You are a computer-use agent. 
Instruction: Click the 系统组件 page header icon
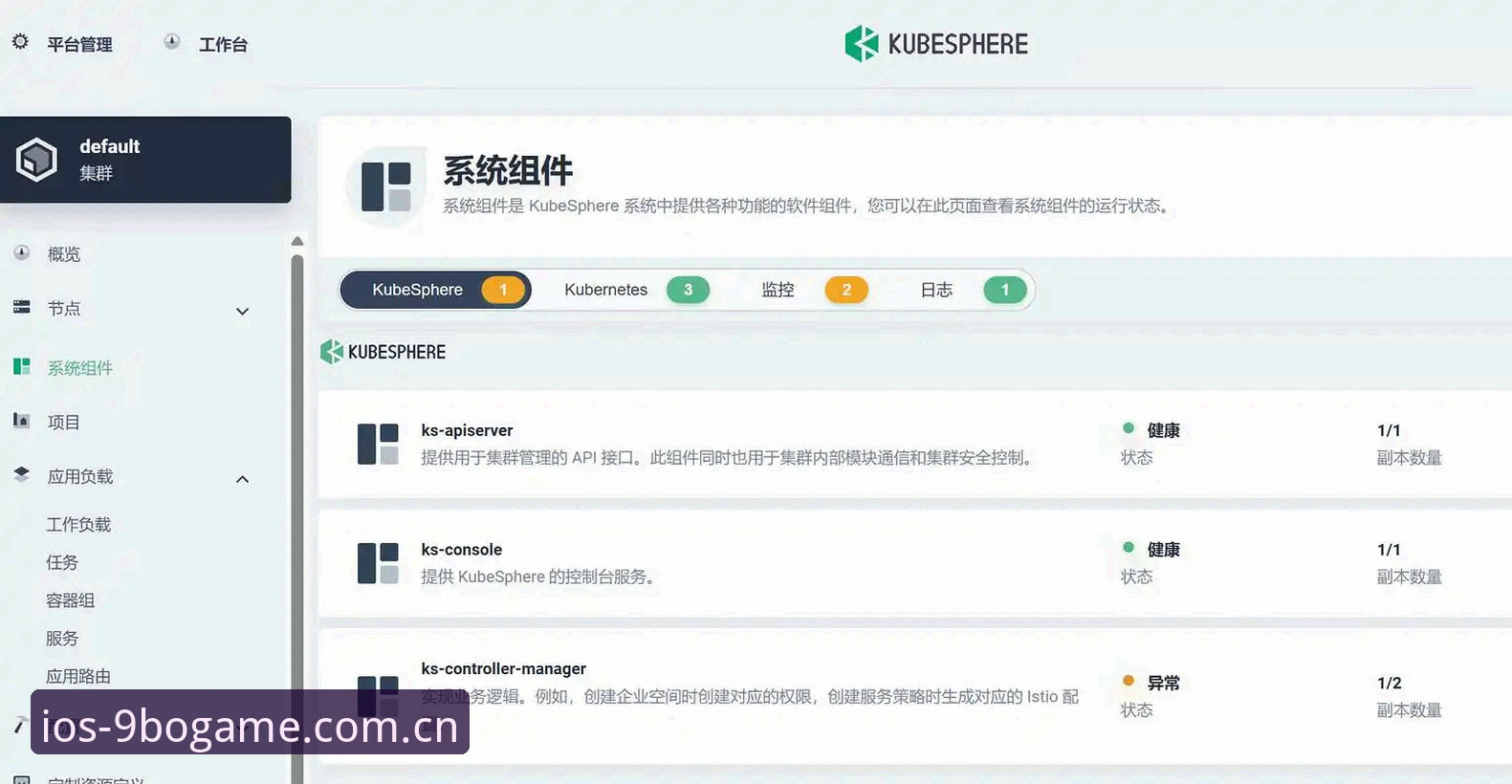coord(386,186)
